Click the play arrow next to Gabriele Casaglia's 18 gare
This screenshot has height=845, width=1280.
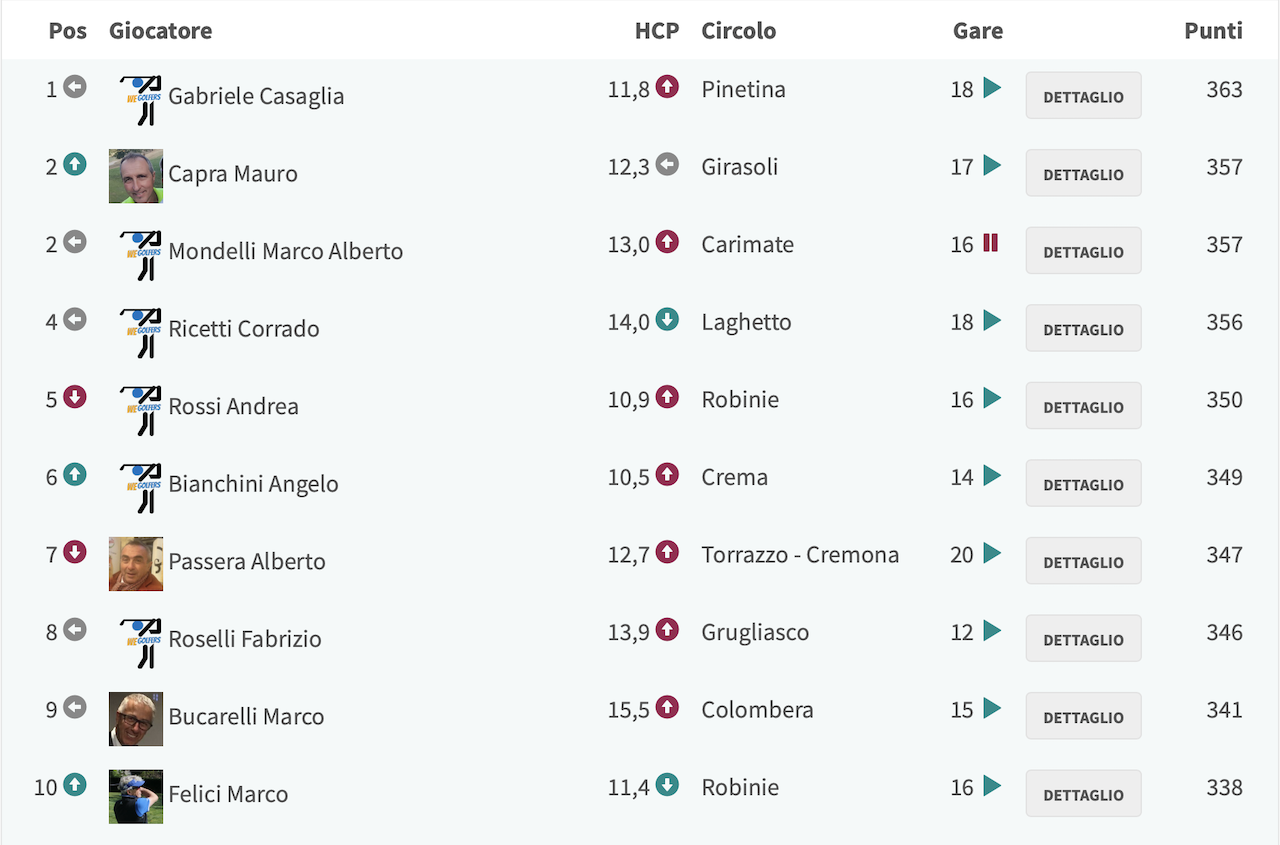click(992, 88)
